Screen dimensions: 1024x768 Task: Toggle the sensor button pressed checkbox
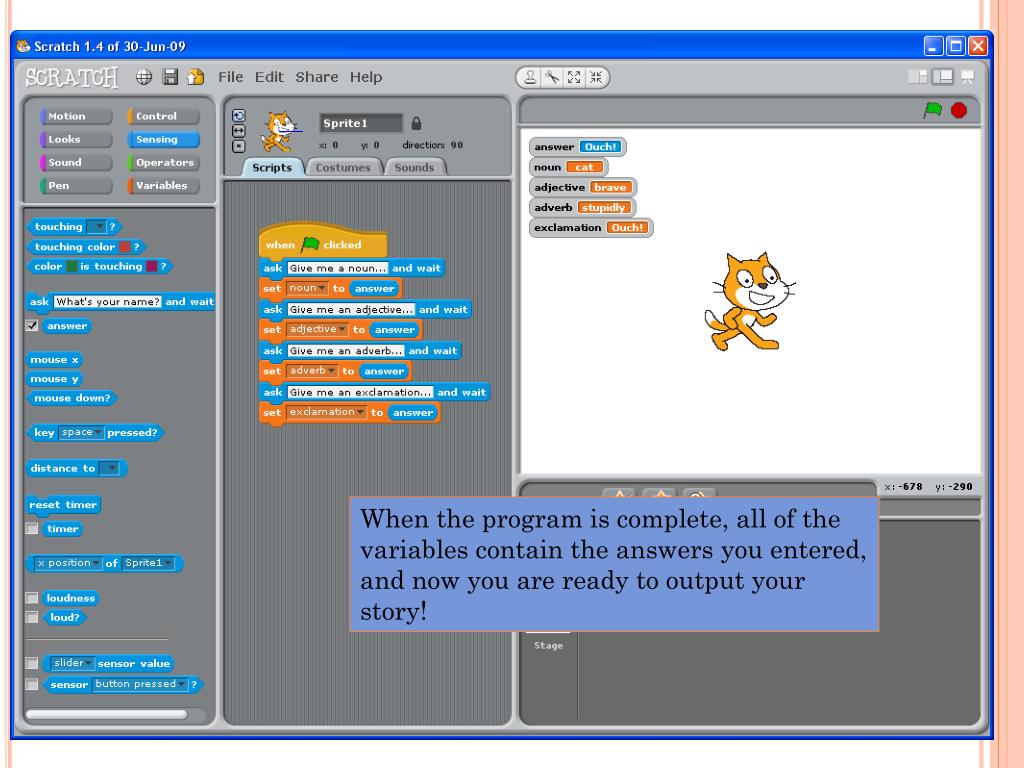[31, 684]
